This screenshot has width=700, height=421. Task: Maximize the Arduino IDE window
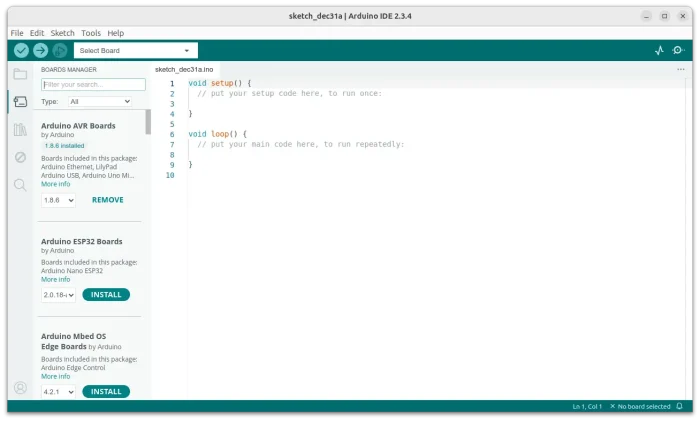[664, 16]
